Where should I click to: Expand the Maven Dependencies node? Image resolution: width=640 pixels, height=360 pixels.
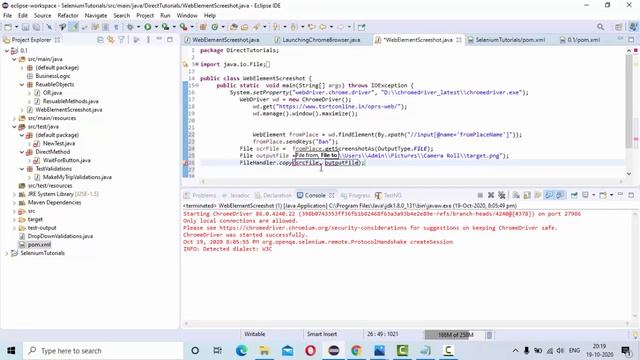(14, 203)
